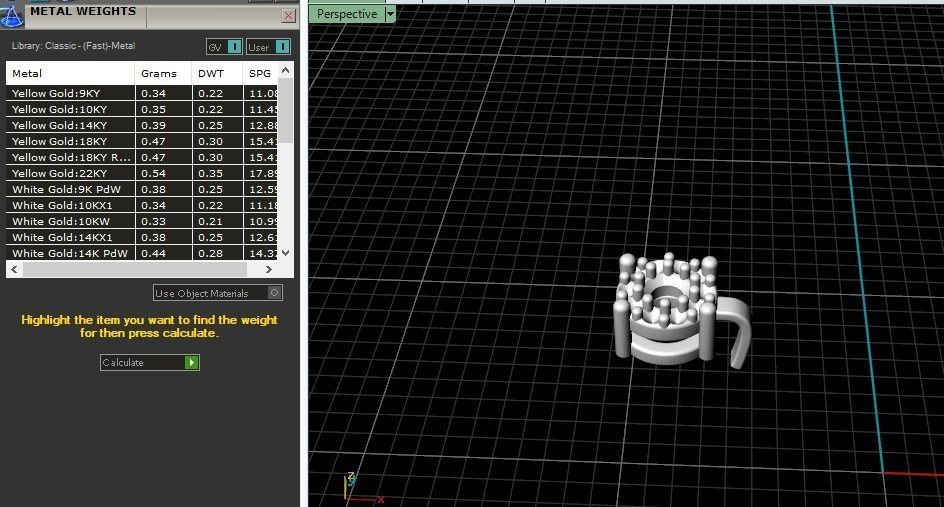Click the metal table scroll up arrow

(x=286, y=70)
